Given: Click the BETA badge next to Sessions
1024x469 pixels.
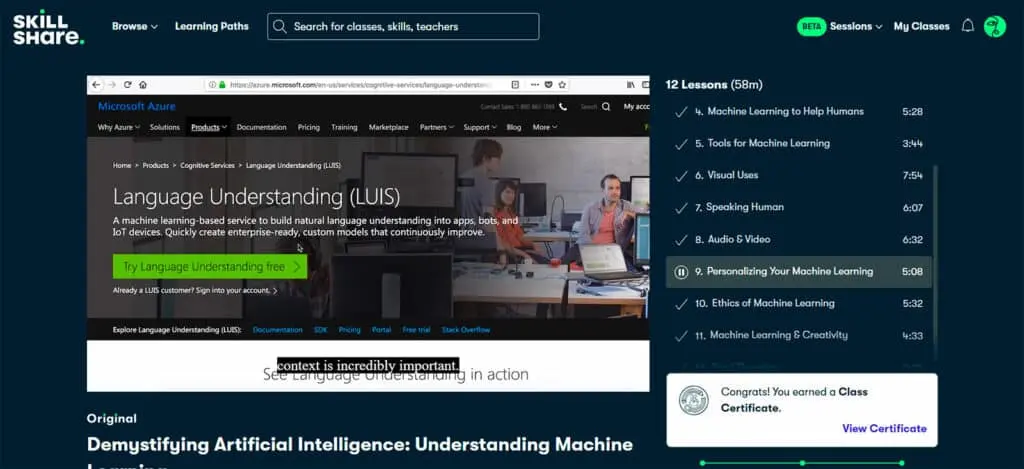Looking at the screenshot, I should 811,27.
